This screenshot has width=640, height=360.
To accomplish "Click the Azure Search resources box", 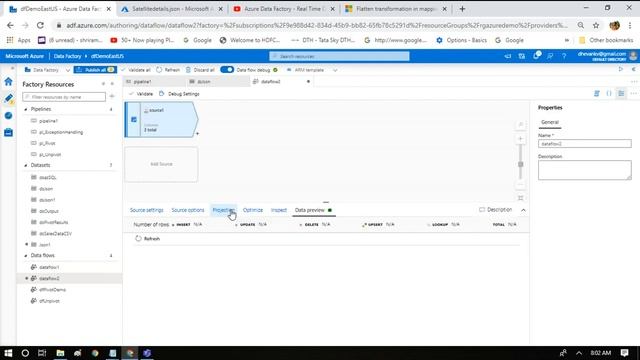I will click(x=339, y=56).
